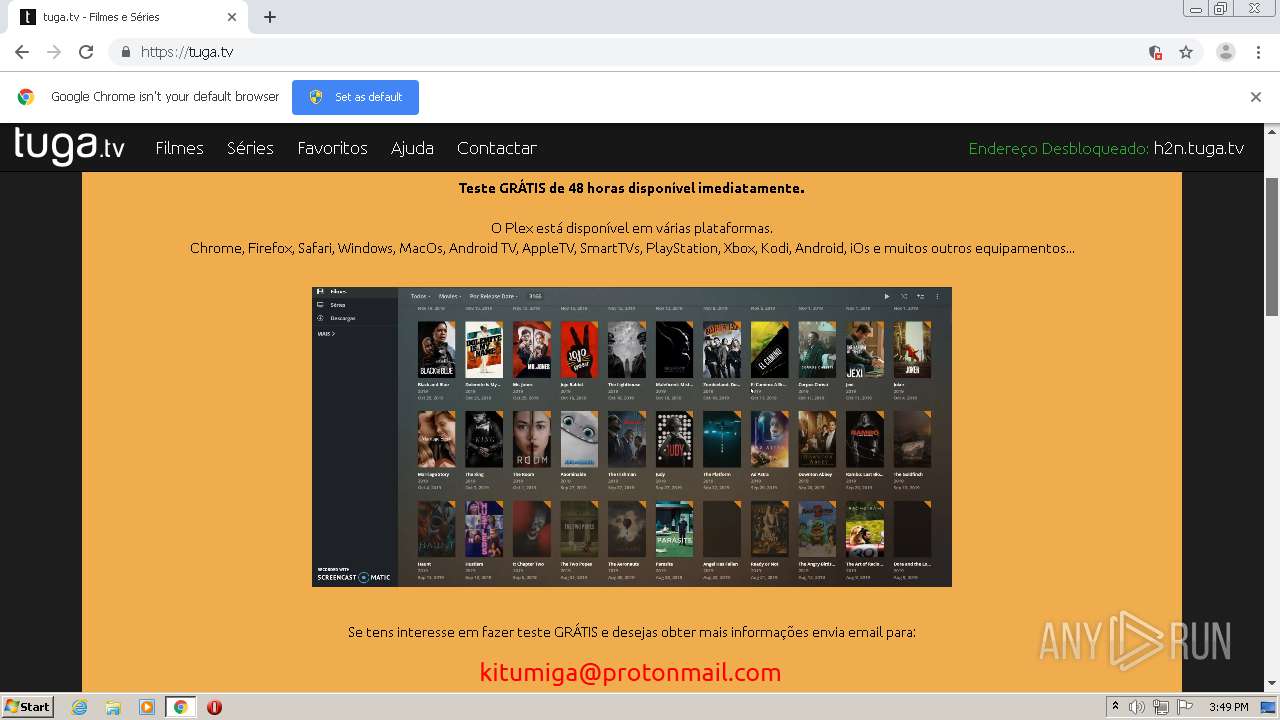The image size is (1280, 720).
Task: Open the Plex library screenshot image
Action: (x=632, y=437)
